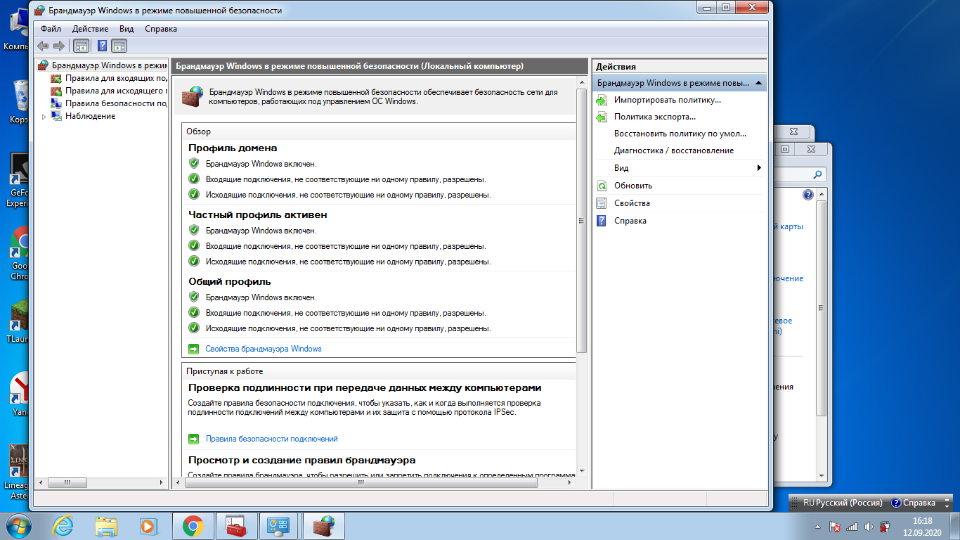Click the Forward arrow toolbar button
Screen dimensions: 960x540
[59, 46]
